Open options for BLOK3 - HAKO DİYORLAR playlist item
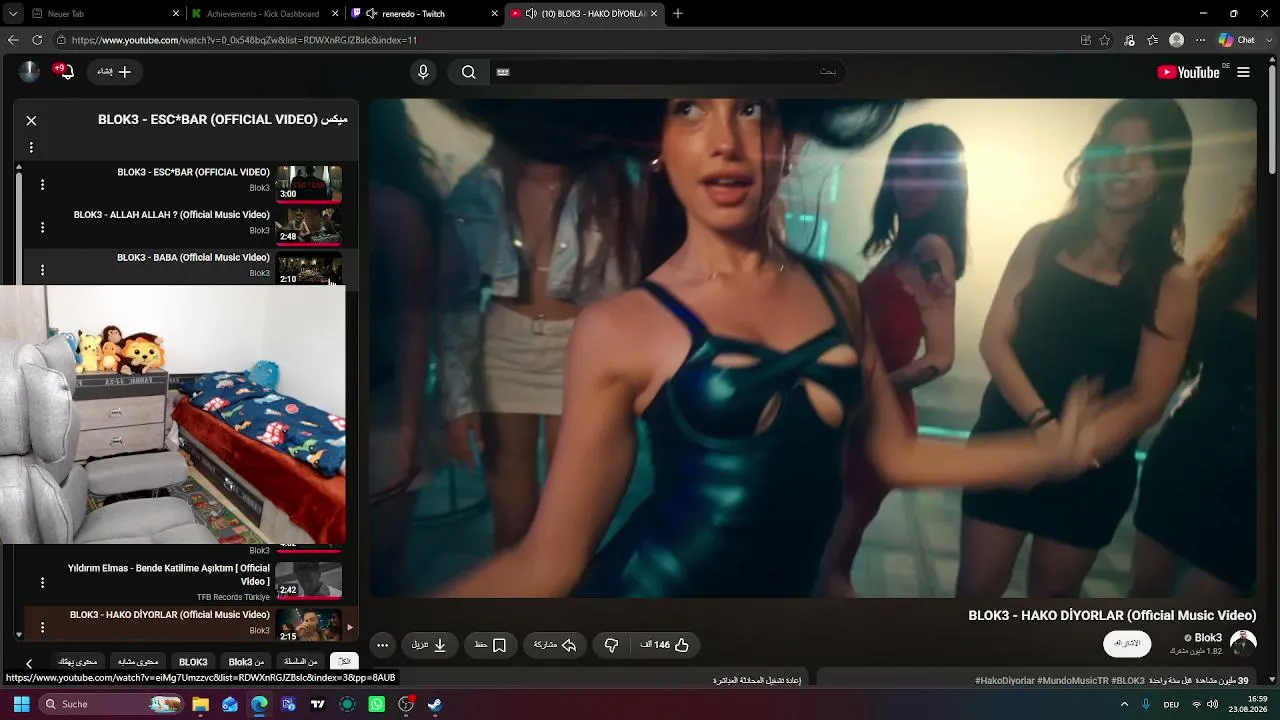The height and width of the screenshot is (720, 1280). click(x=42, y=627)
